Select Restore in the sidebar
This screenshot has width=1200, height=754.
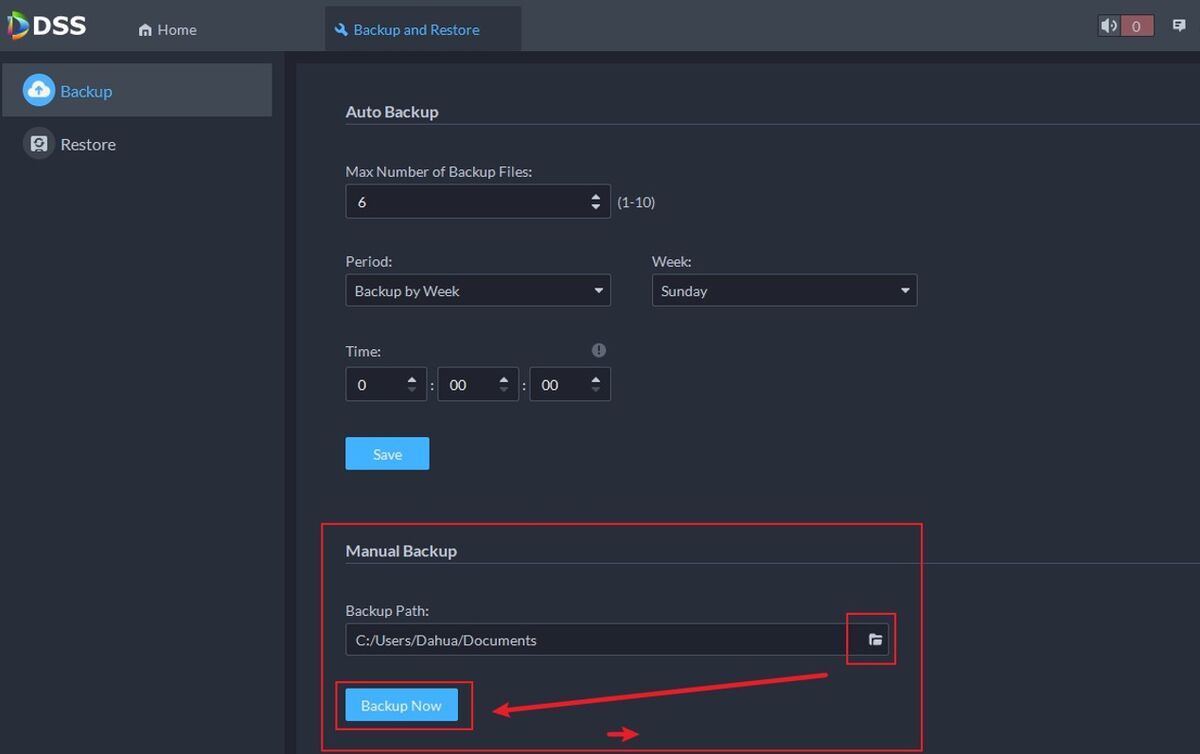[x=136, y=144]
